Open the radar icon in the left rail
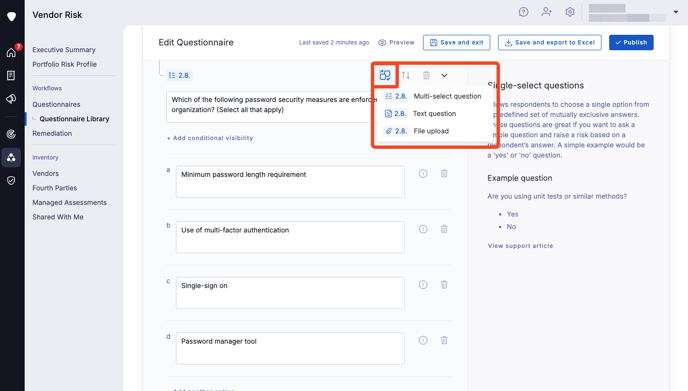The height and width of the screenshot is (391, 688). coord(11,134)
